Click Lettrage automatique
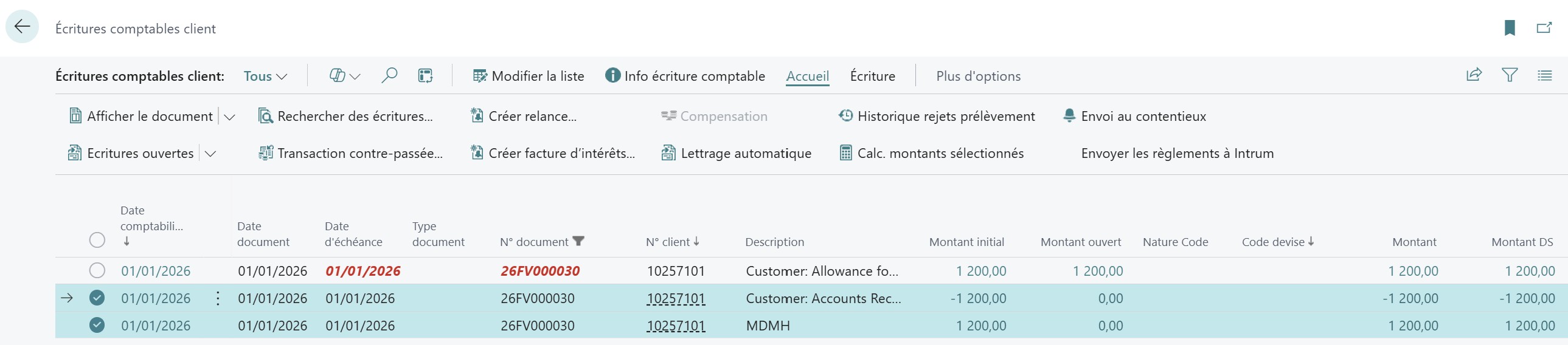This screenshot has height=345, width=1568. (x=737, y=153)
